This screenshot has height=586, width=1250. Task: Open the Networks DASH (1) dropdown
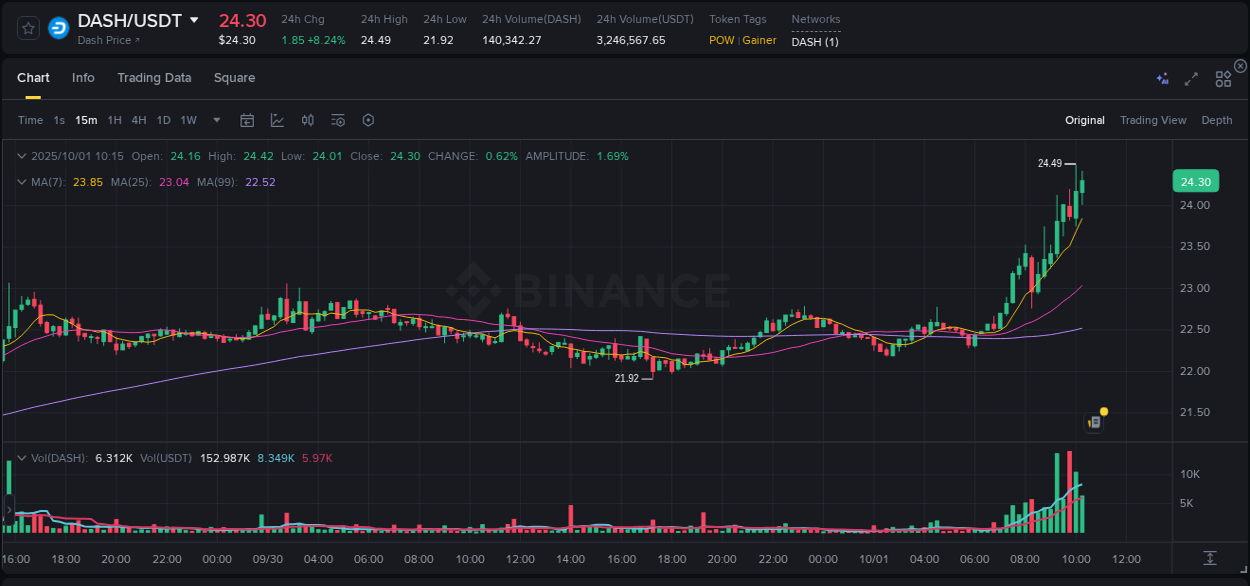pyautogui.click(x=815, y=42)
